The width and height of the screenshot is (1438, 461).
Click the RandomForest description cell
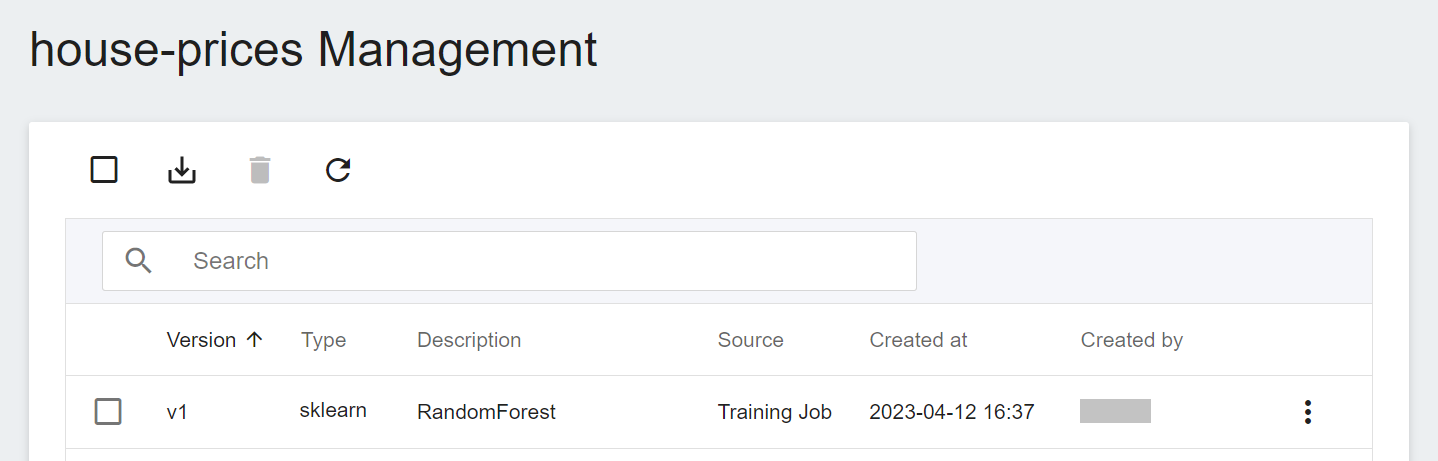(486, 412)
